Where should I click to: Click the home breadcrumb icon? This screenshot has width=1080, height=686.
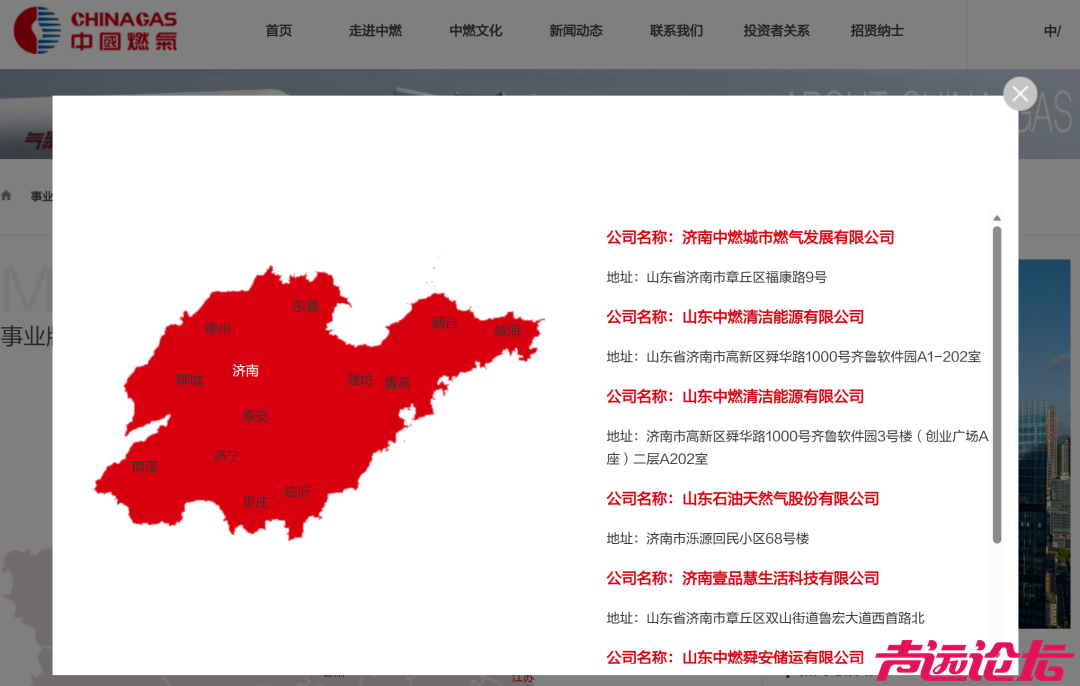[7, 196]
